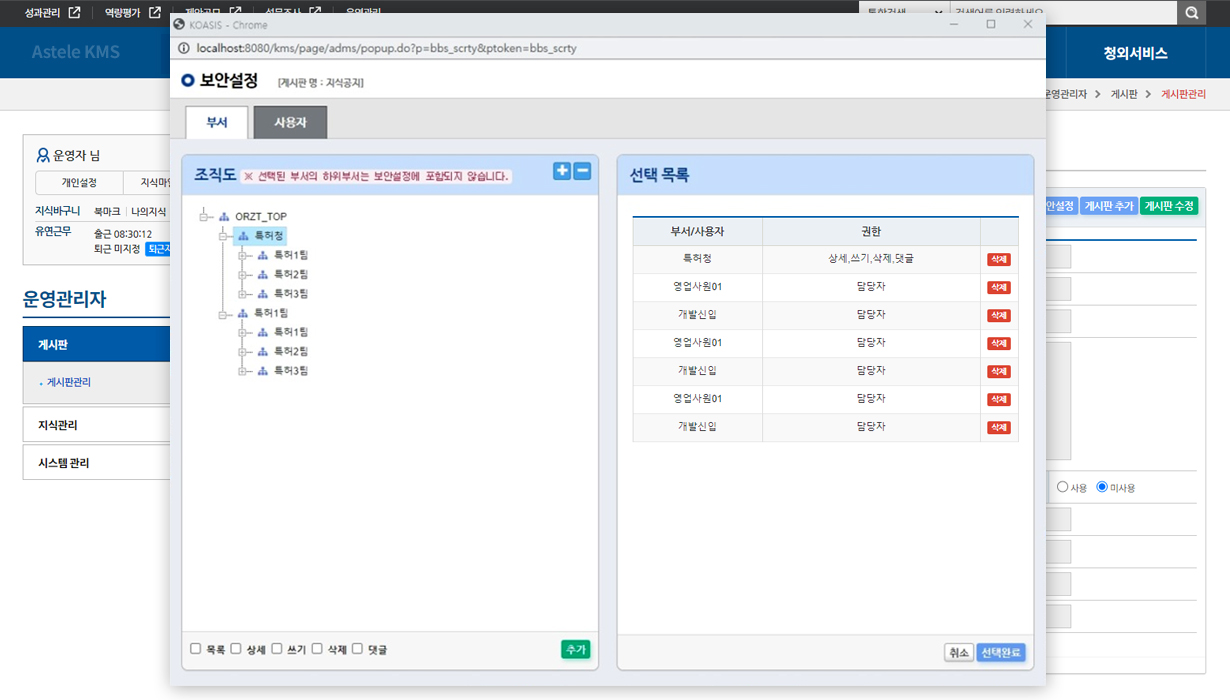Open 지식관리 in the left menu
1230x700 pixels.
tap(58, 425)
